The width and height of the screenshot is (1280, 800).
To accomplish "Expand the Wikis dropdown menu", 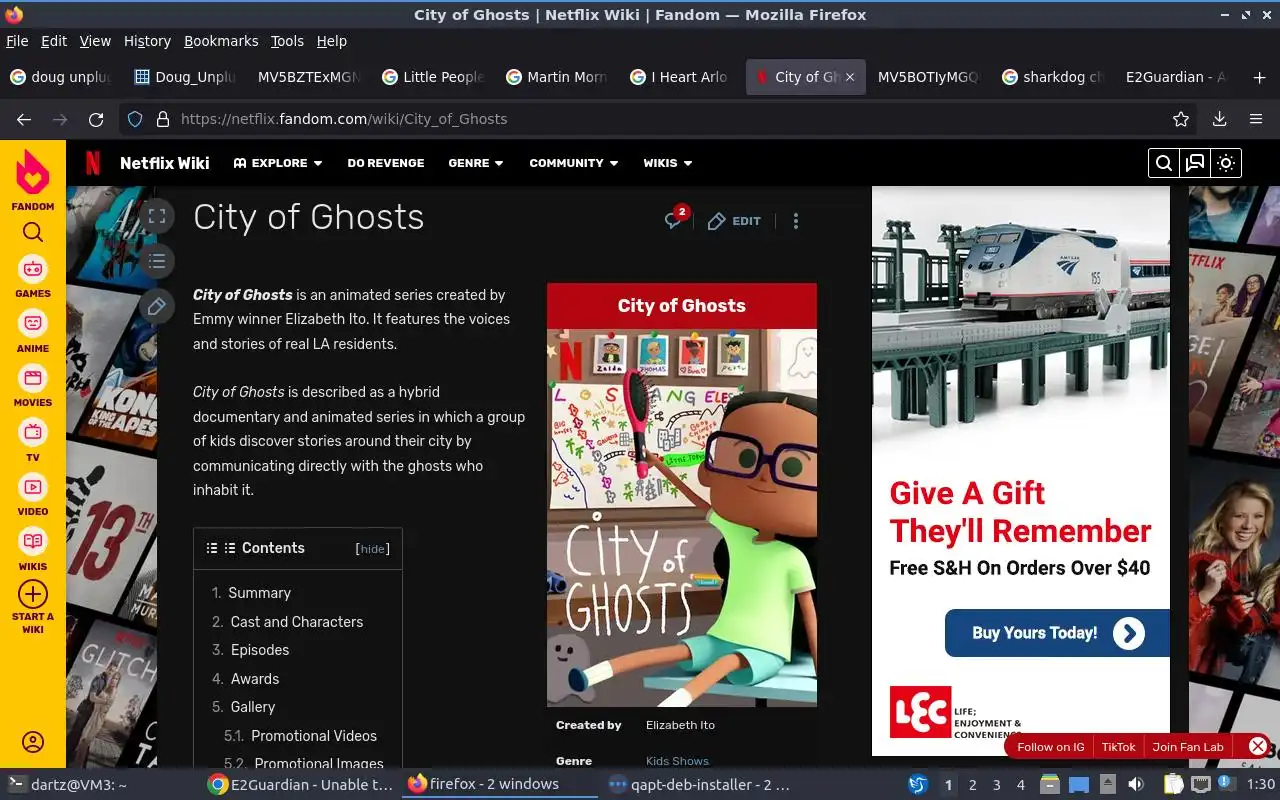I will (668, 163).
